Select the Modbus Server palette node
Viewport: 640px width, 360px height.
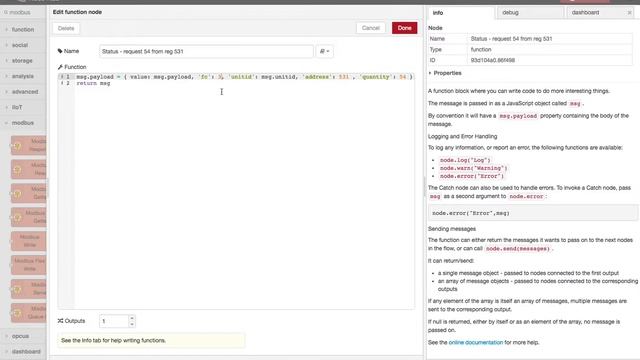pyautogui.click(x=29, y=289)
